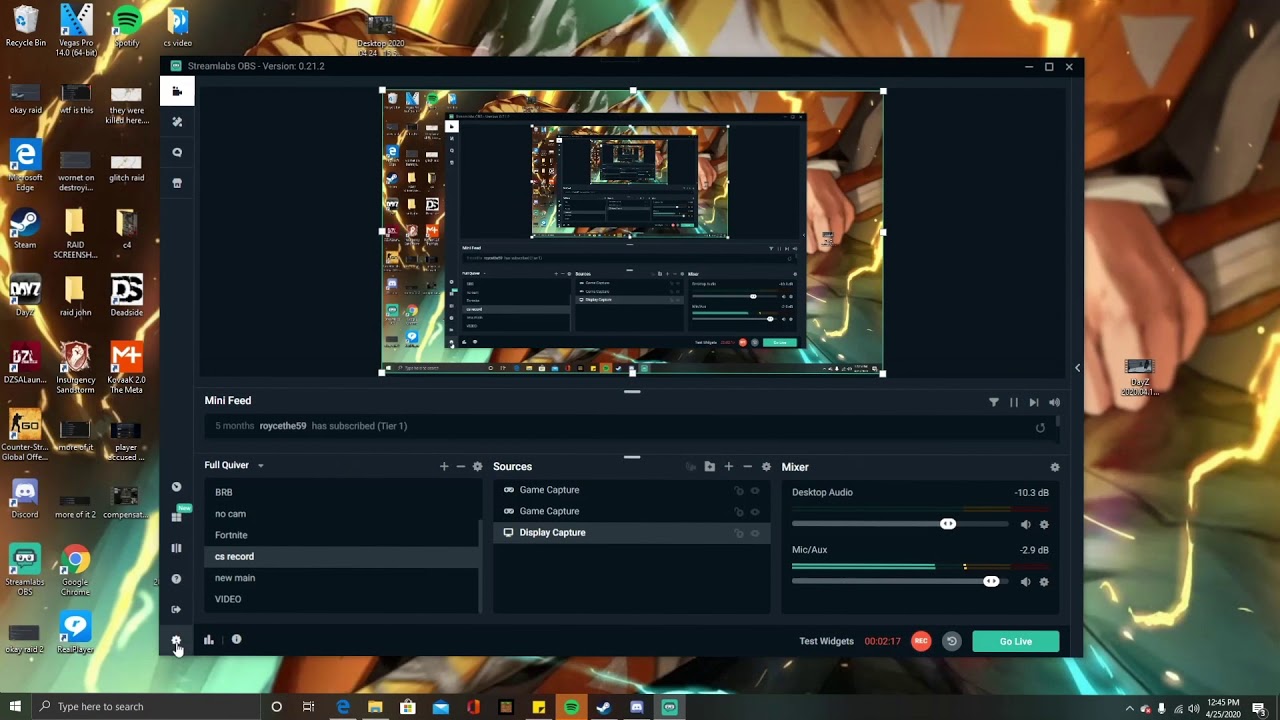Click the Test Widgets button
1280x720 pixels.
point(826,641)
